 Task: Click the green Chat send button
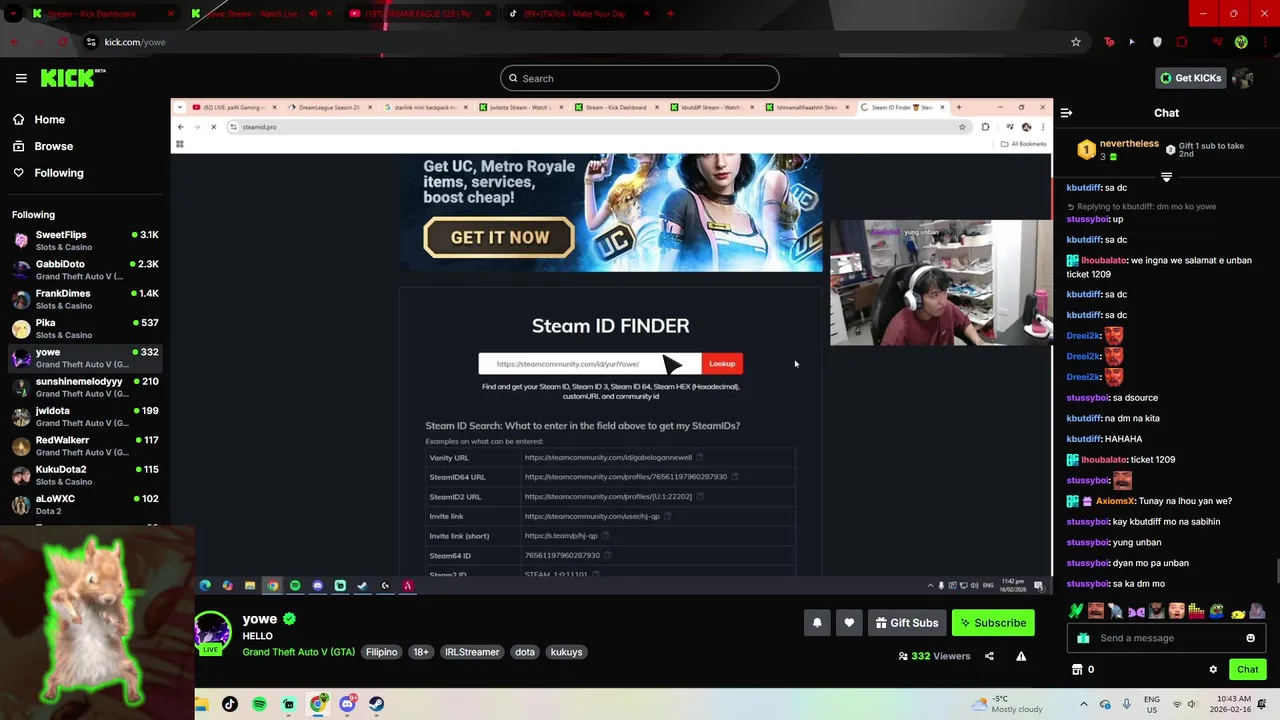point(1247,669)
